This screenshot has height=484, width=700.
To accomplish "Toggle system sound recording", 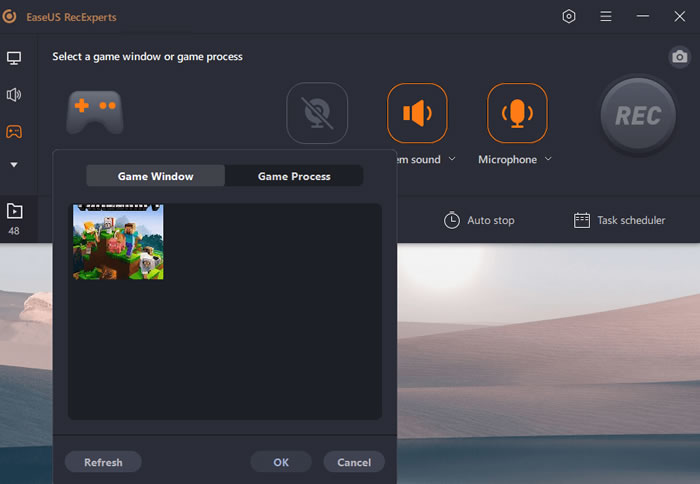I will (x=417, y=113).
